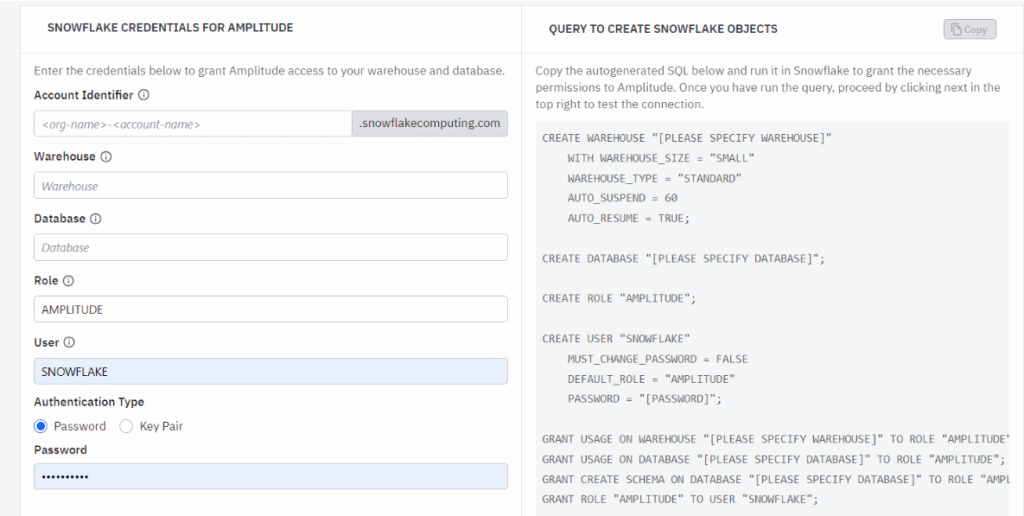Image resolution: width=1024 pixels, height=516 pixels.
Task: Click the Warehouse info icon
Action: point(106,157)
